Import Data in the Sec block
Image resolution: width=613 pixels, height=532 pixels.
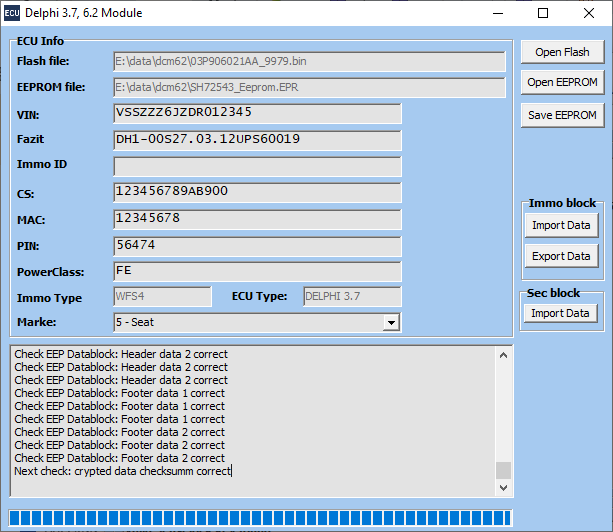pyautogui.click(x=561, y=313)
